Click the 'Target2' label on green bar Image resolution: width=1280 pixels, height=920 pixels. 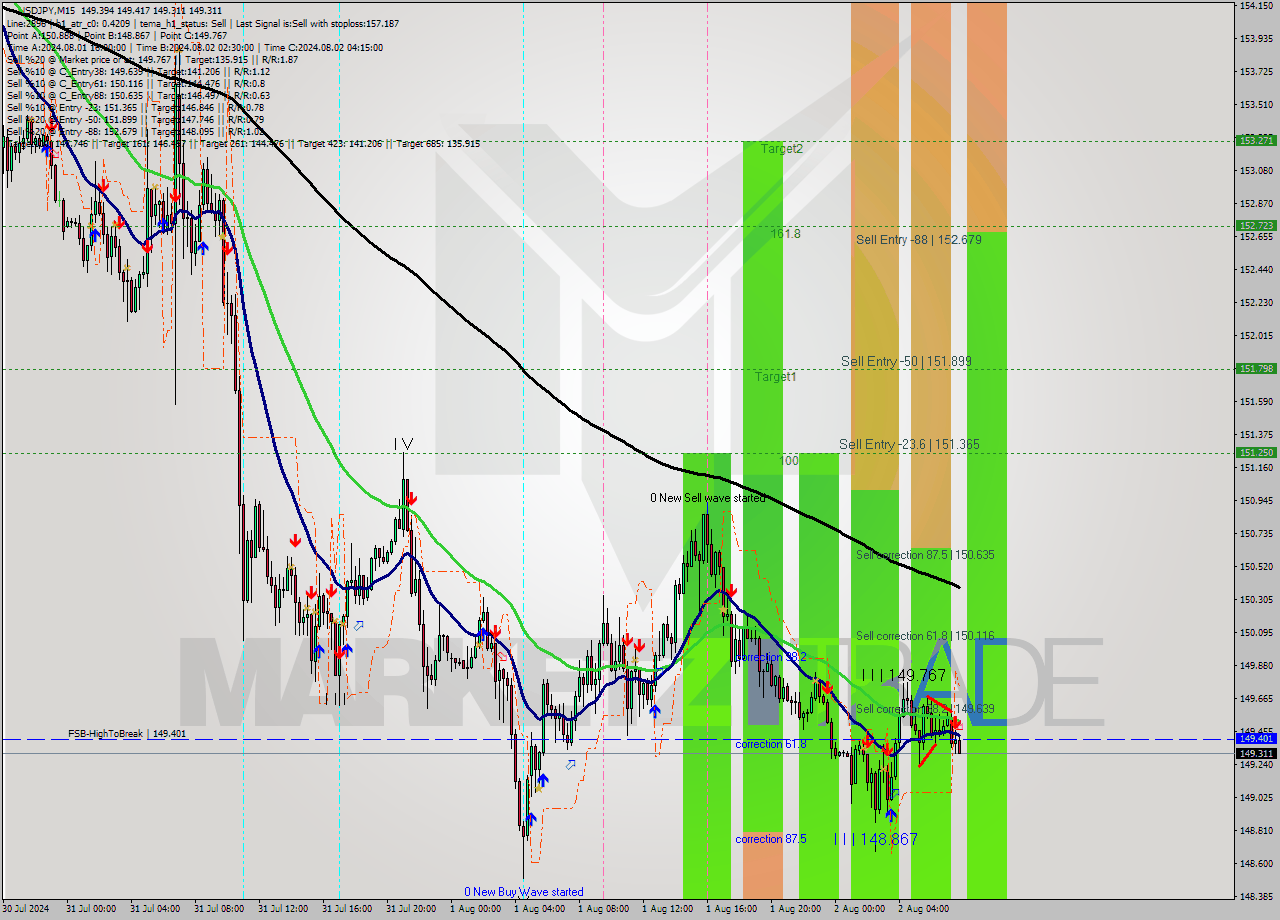pos(782,148)
